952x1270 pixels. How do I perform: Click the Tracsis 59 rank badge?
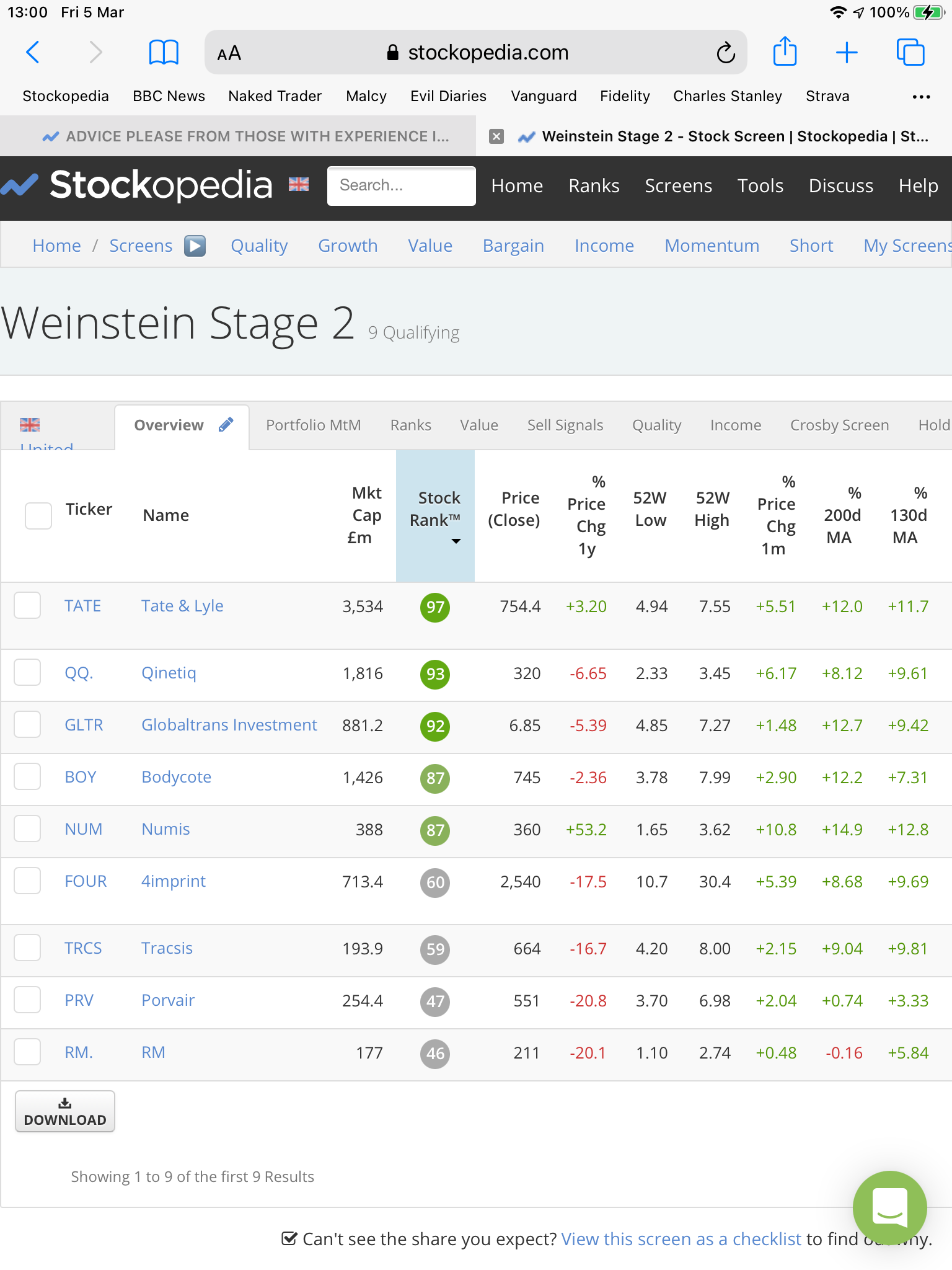pyautogui.click(x=435, y=949)
